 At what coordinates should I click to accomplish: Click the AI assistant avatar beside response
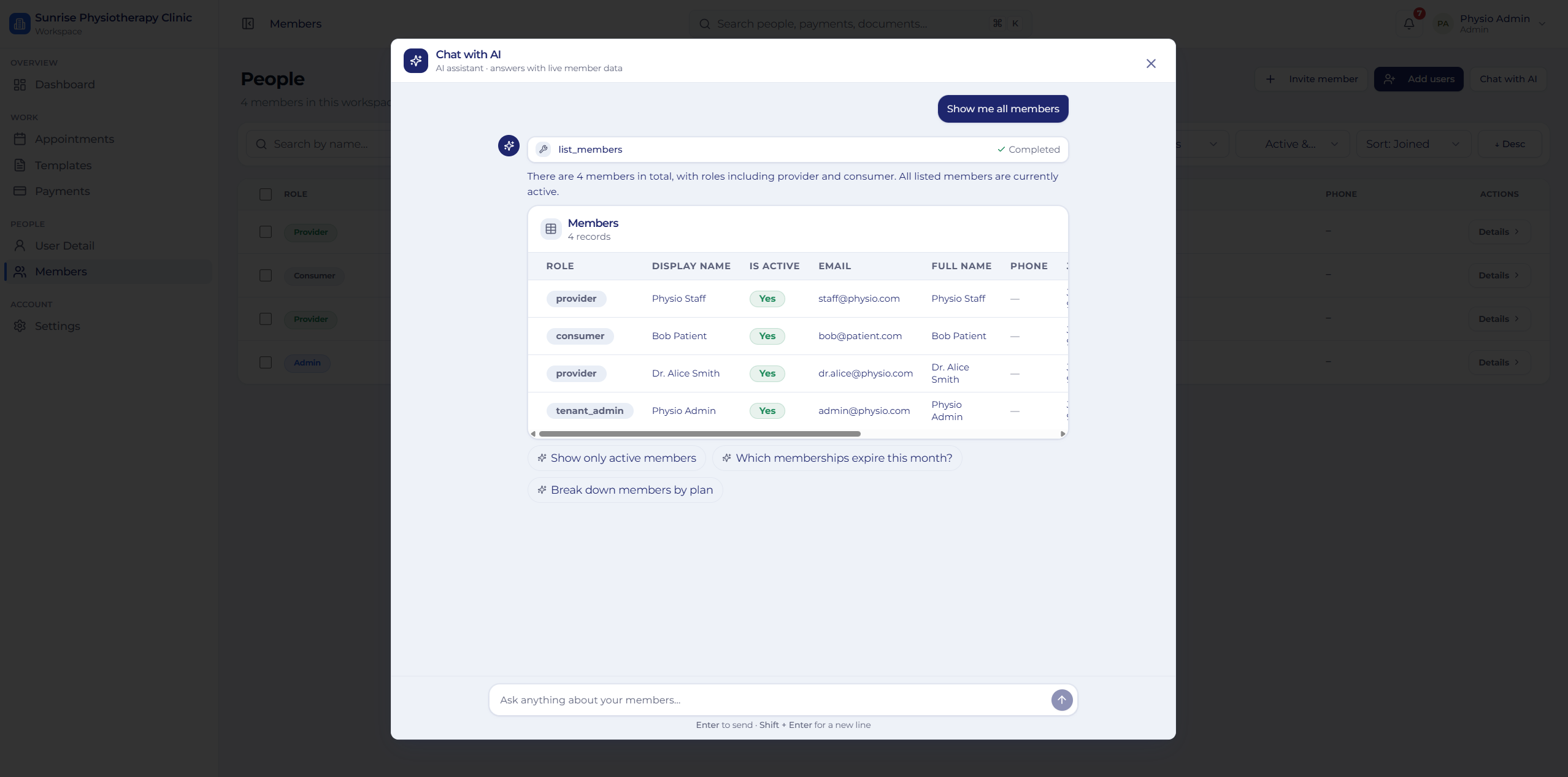point(509,146)
